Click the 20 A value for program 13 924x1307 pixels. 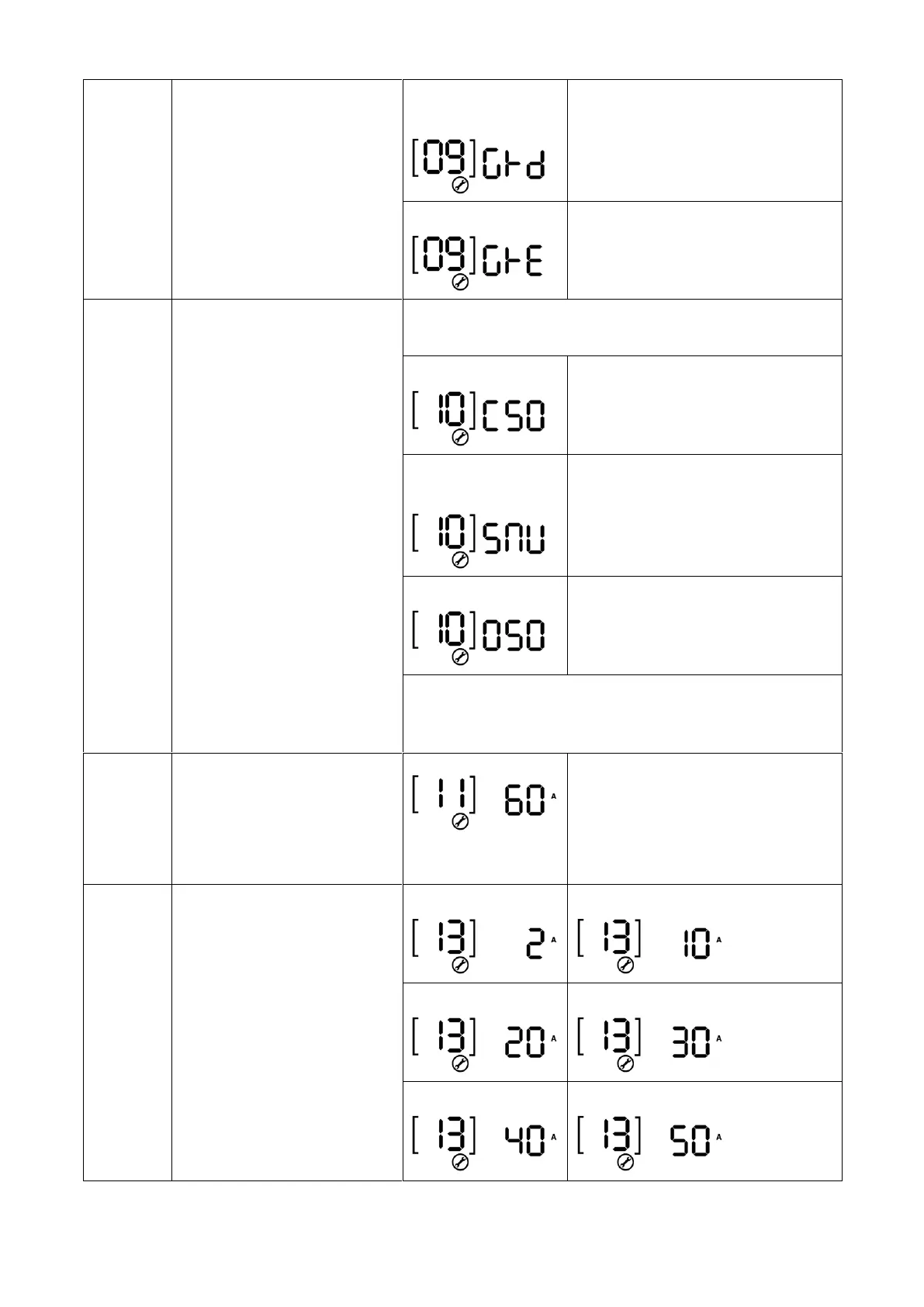click(524, 1042)
